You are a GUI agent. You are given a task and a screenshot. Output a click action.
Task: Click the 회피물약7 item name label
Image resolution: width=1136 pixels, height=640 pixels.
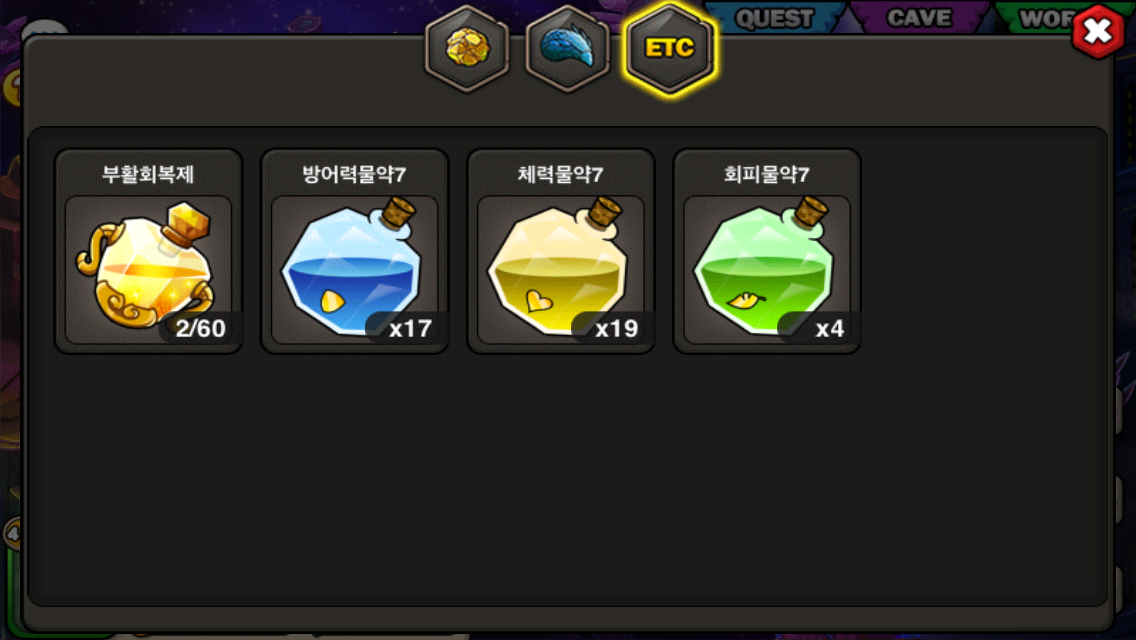pyautogui.click(x=767, y=175)
